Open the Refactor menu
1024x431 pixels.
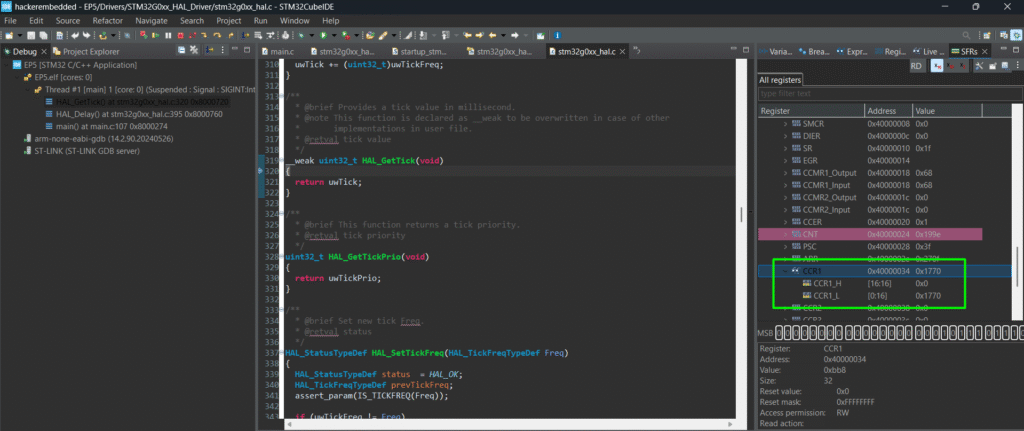point(107,20)
